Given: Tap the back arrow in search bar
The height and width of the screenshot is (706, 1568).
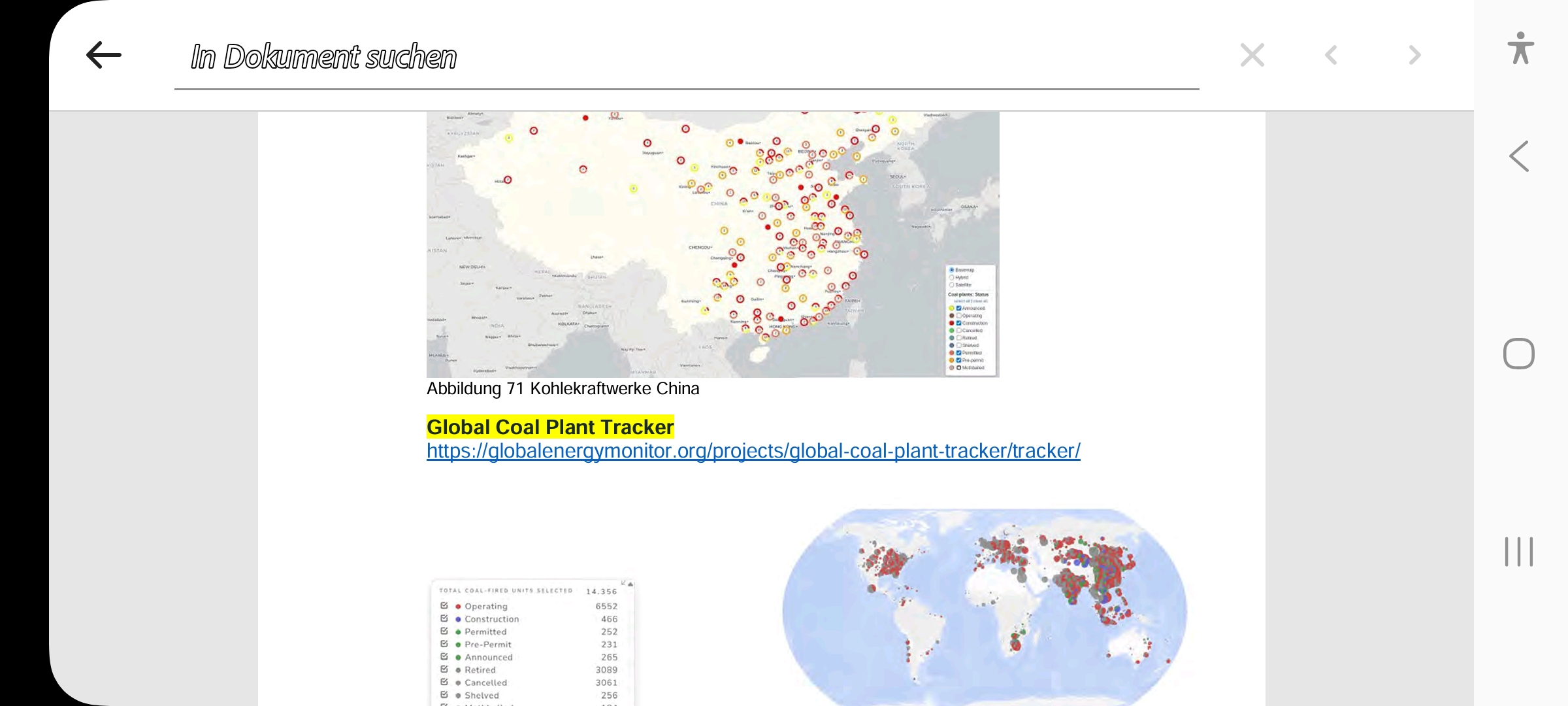Looking at the screenshot, I should pos(104,55).
